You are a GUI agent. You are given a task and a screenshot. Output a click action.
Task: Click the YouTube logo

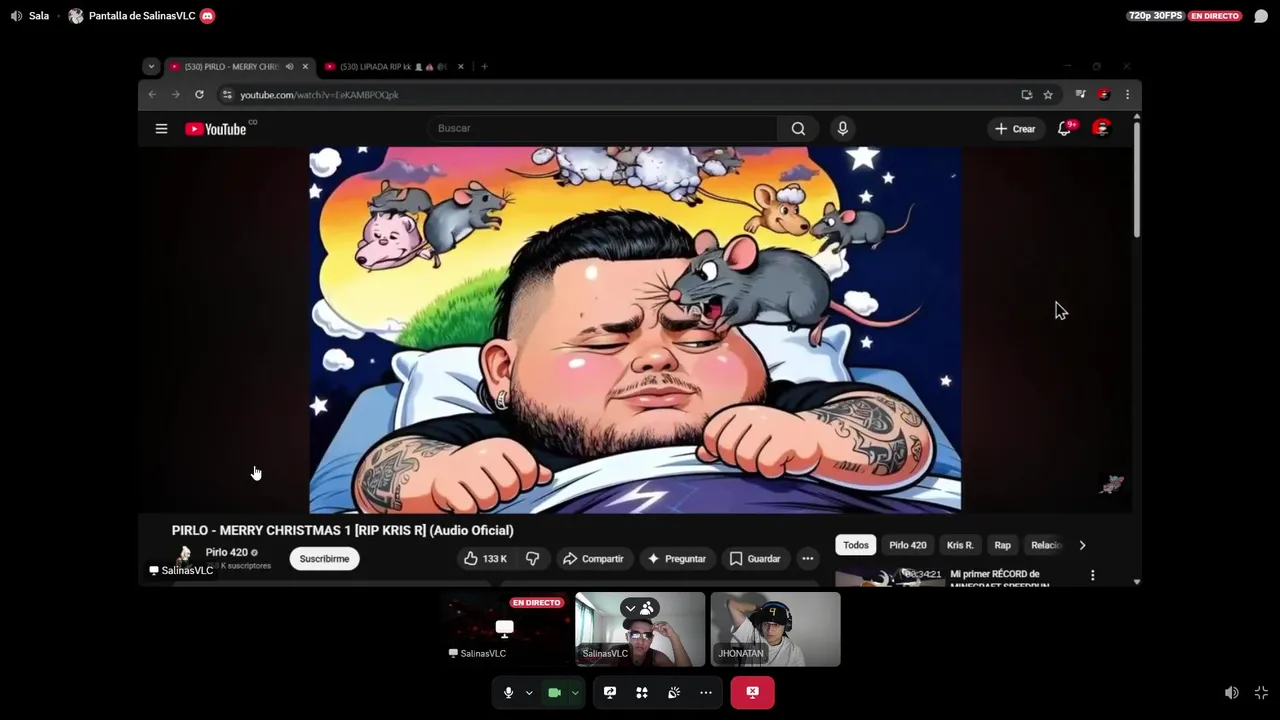click(x=216, y=128)
